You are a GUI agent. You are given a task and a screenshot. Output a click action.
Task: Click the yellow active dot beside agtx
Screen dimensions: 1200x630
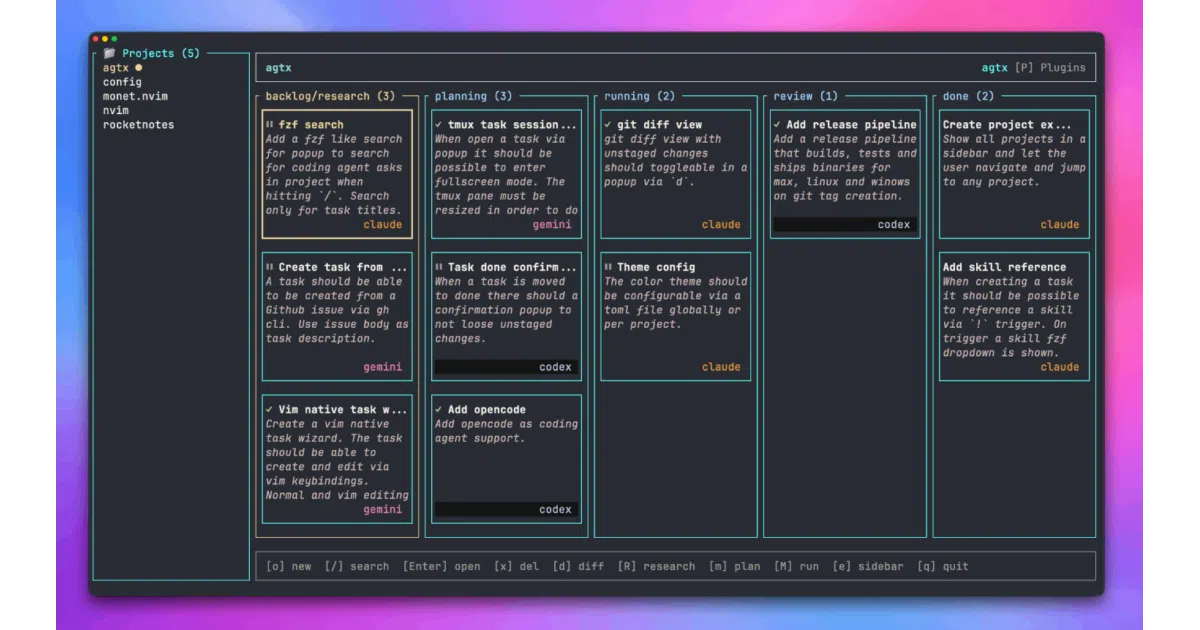139,68
